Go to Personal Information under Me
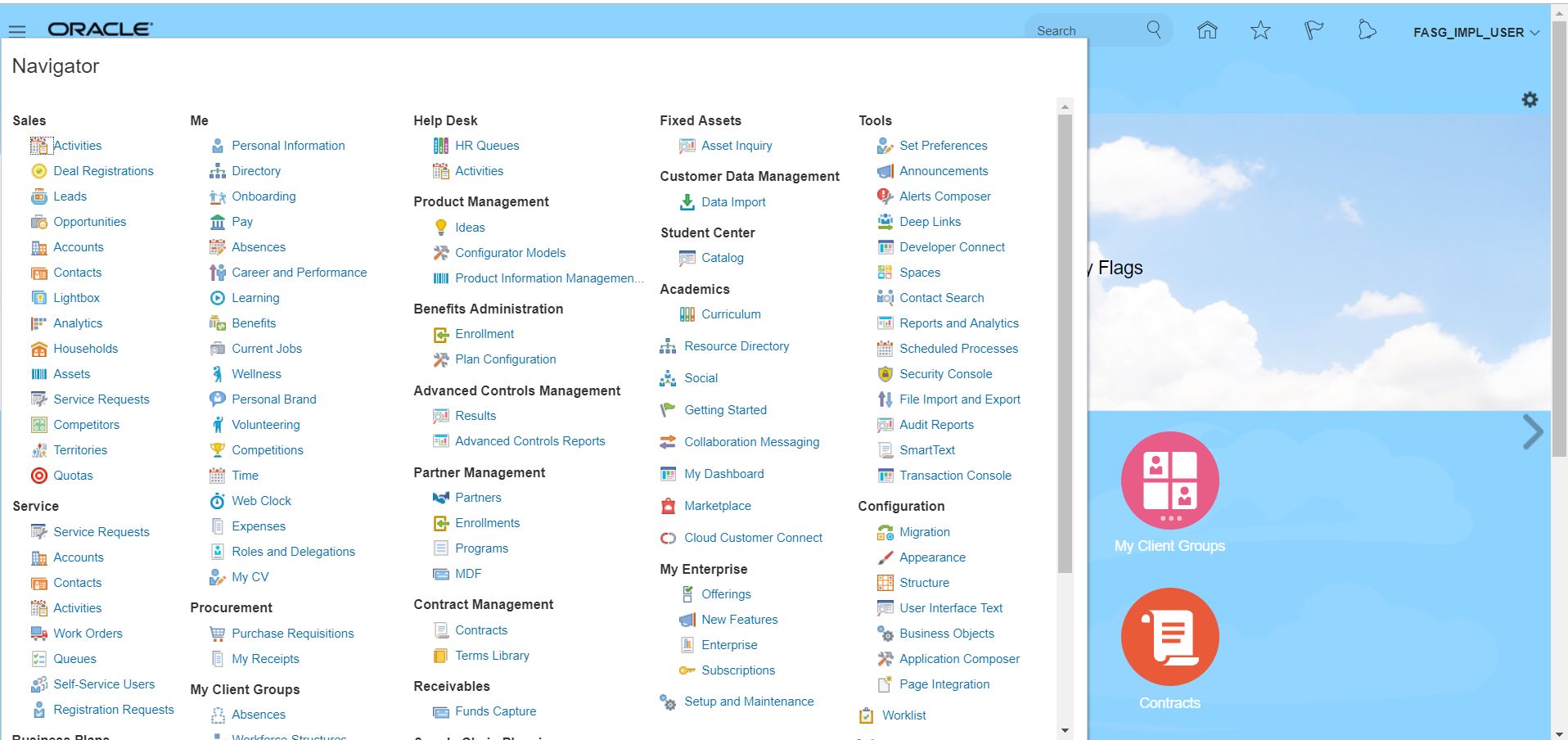 (288, 146)
